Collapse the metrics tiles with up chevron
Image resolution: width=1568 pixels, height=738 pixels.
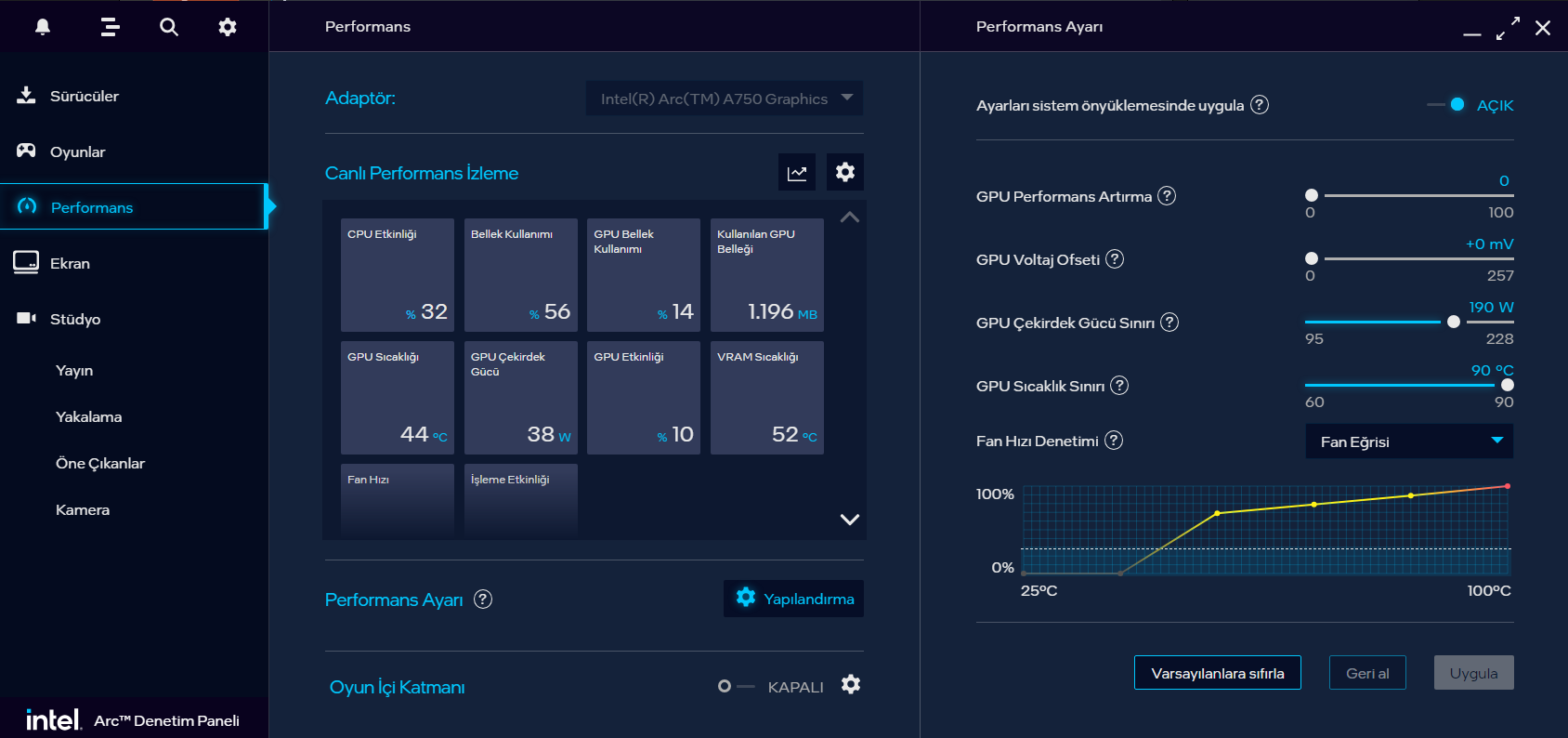[x=849, y=217]
